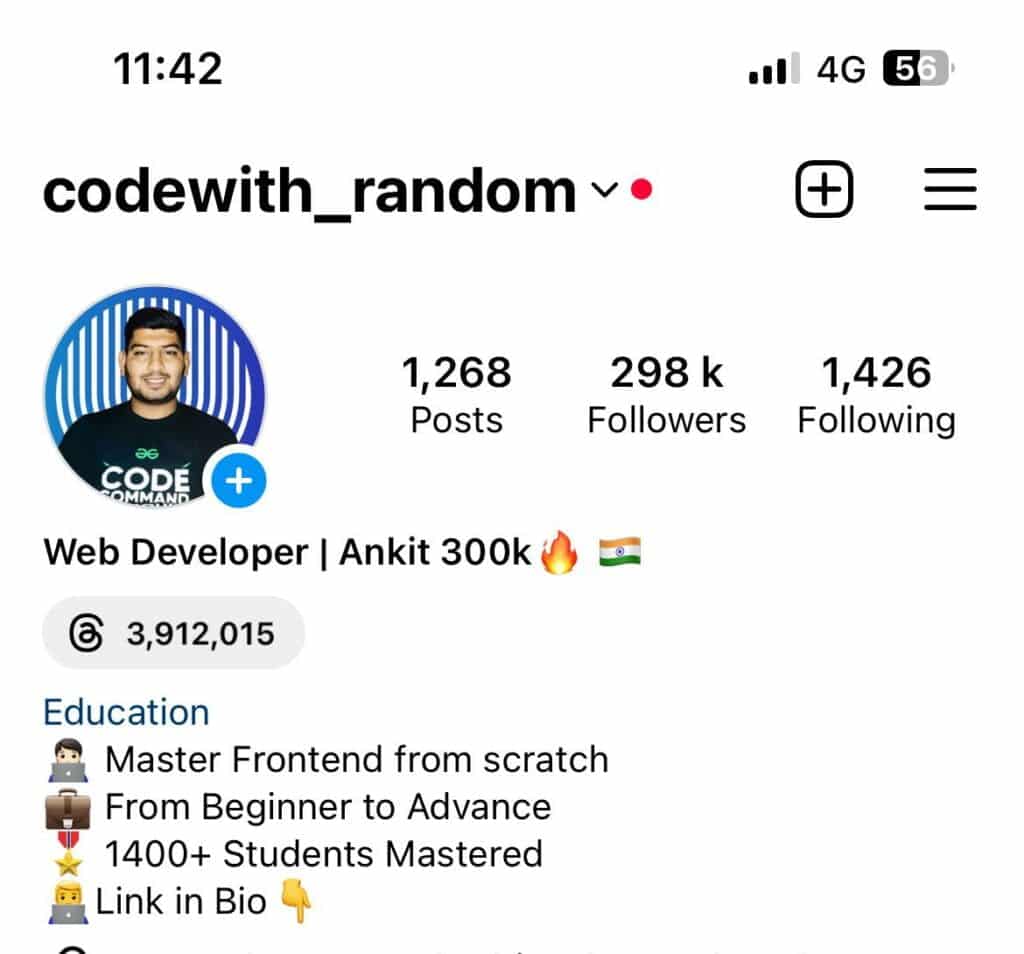Open codewith_random account switcher username
The width and height of the screenshot is (1024, 954).
(309, 191)
